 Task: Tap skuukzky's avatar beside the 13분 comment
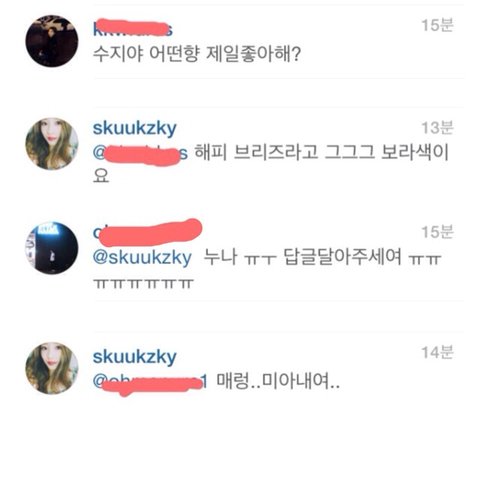coord(52,144)
